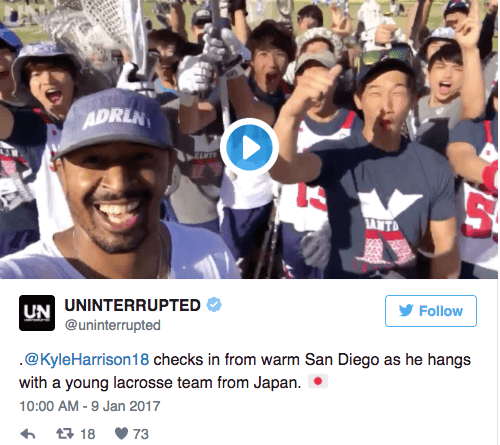The width and height of the screenshot is (500, 445).
Task: Click the UNINTERRUPTED account name
Action: tap(132, 305)
